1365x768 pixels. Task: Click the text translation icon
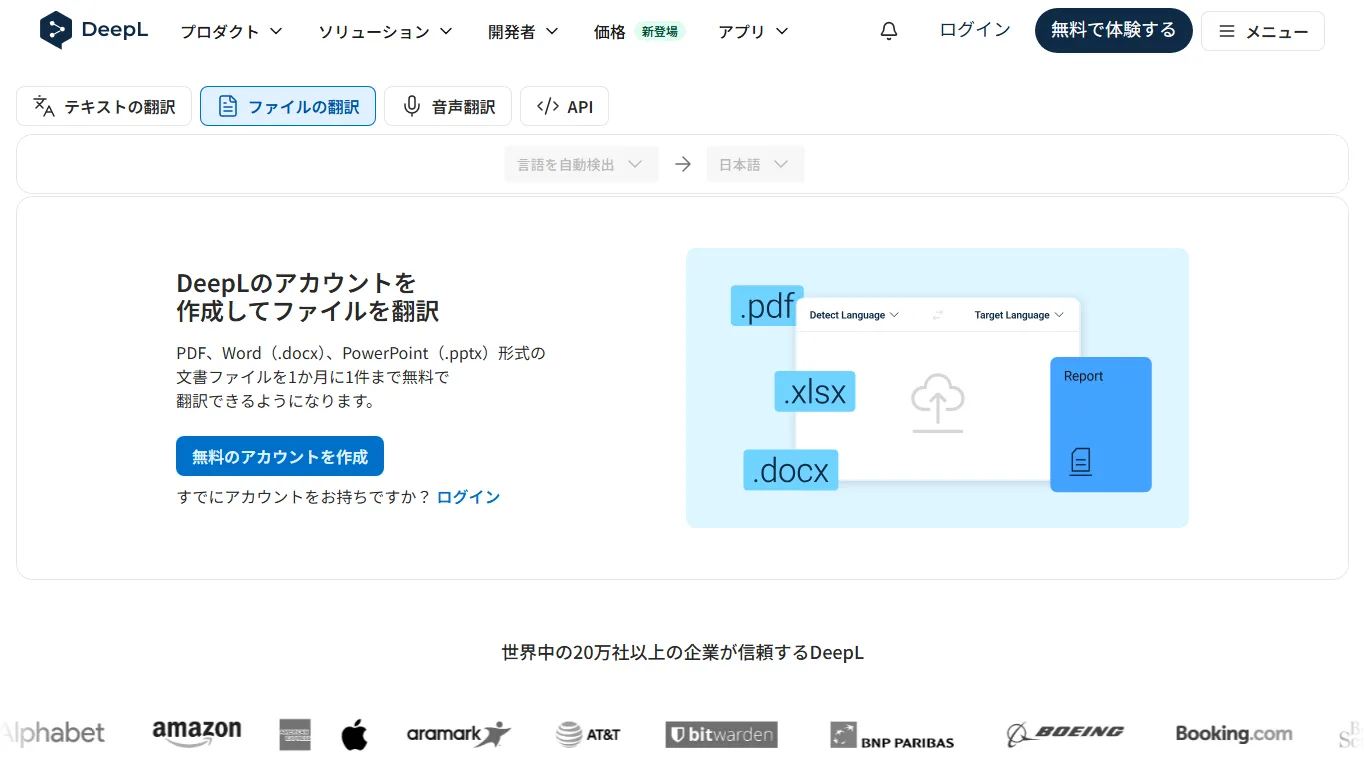point(44,106)
